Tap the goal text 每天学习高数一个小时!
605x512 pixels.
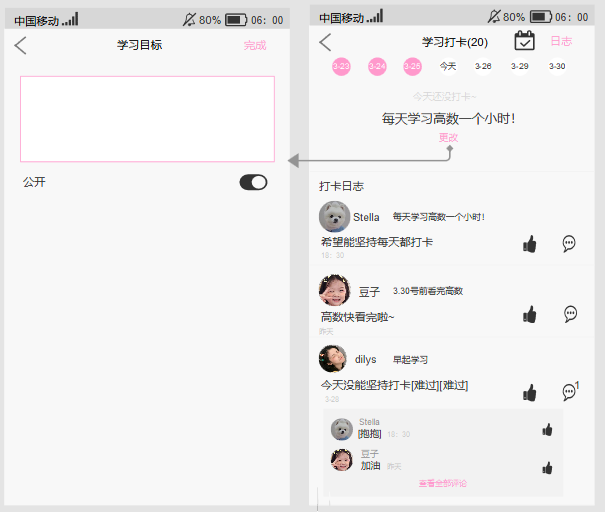(x=448, y=118)
